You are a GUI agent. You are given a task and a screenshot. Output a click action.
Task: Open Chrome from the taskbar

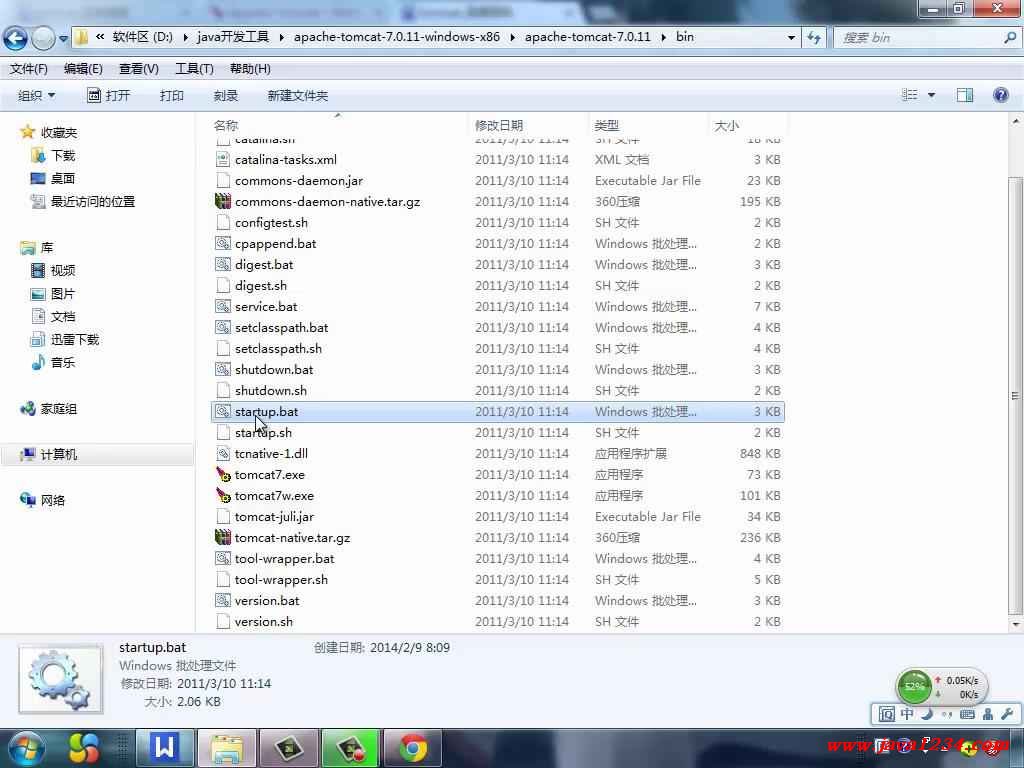(x=413, y=747)
